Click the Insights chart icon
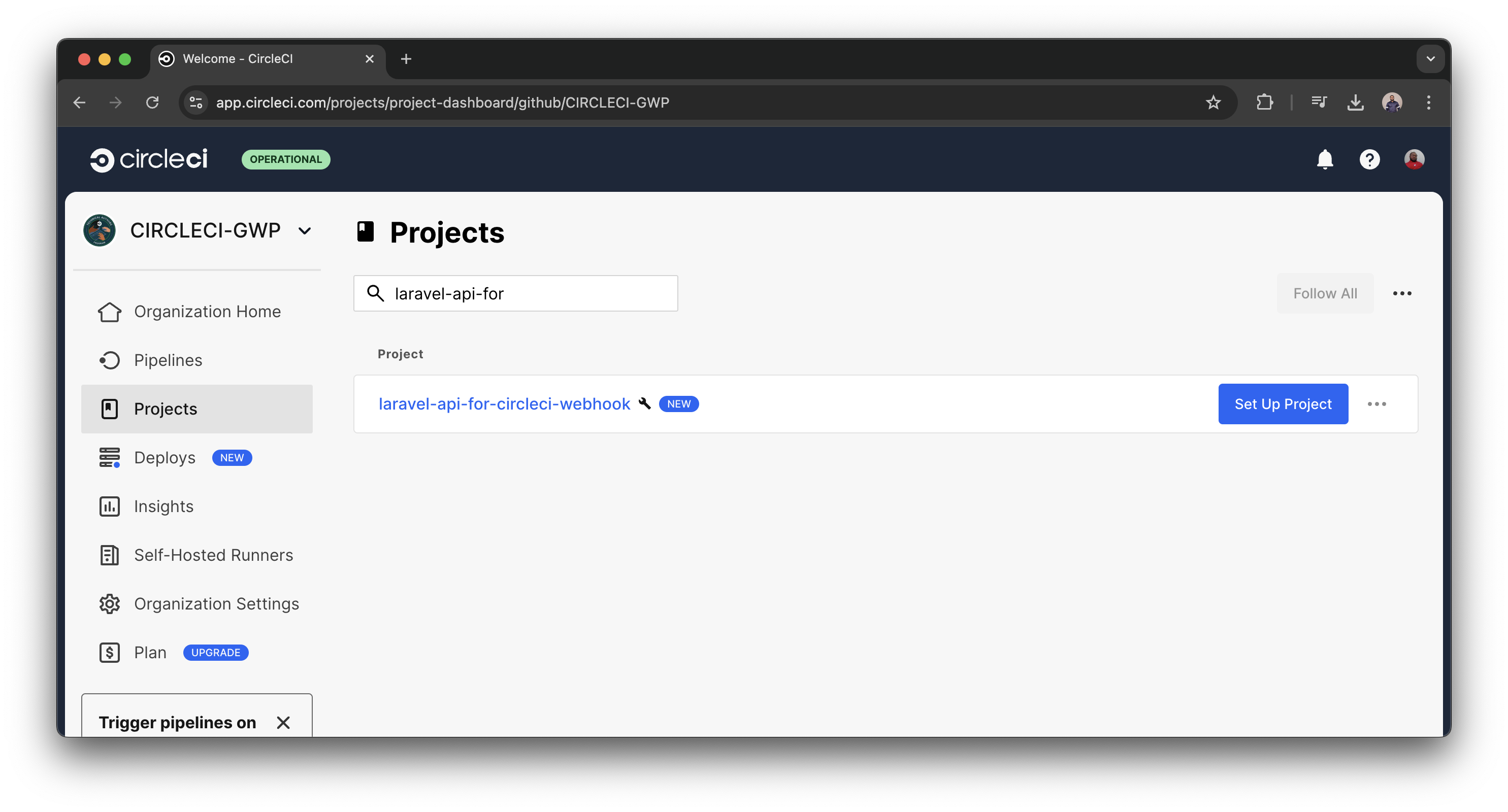The image size is (1508, 812). (110, 506)
